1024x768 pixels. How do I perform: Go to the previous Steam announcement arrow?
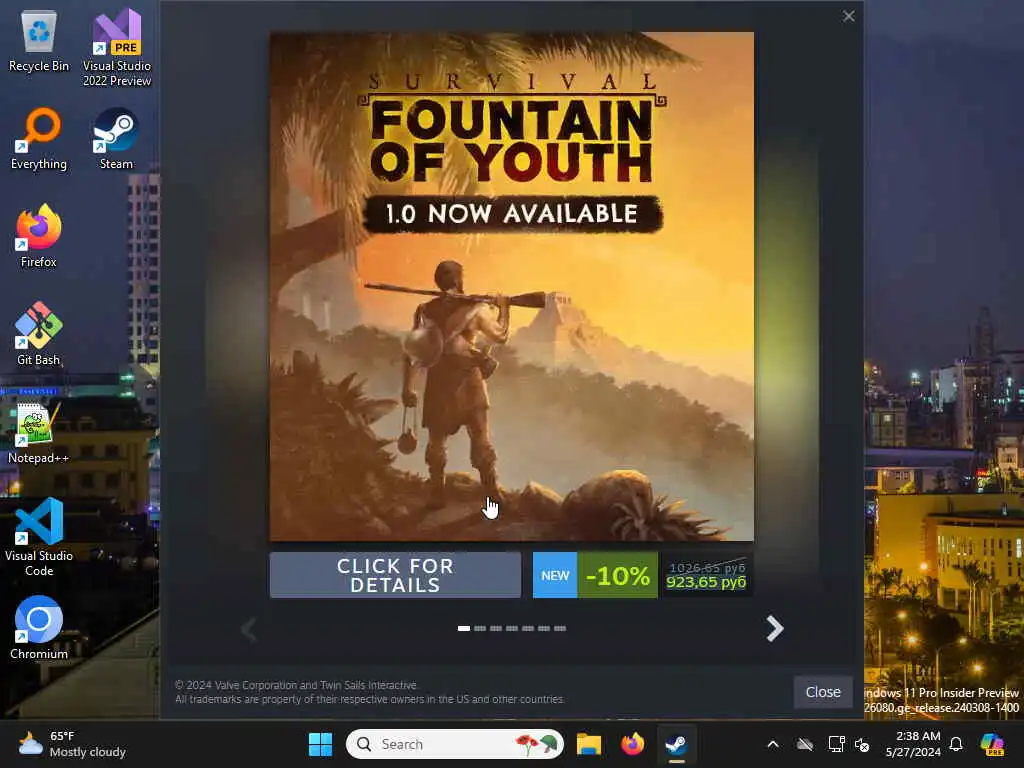point(249,628)
